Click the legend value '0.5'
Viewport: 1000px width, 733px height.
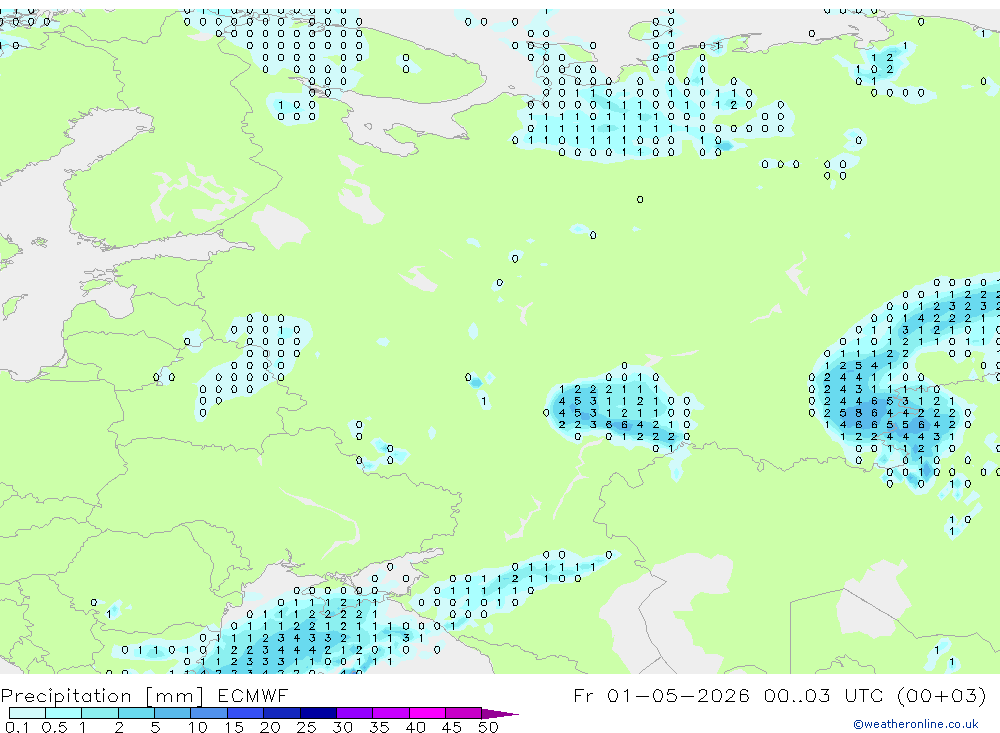coord(54,727)
